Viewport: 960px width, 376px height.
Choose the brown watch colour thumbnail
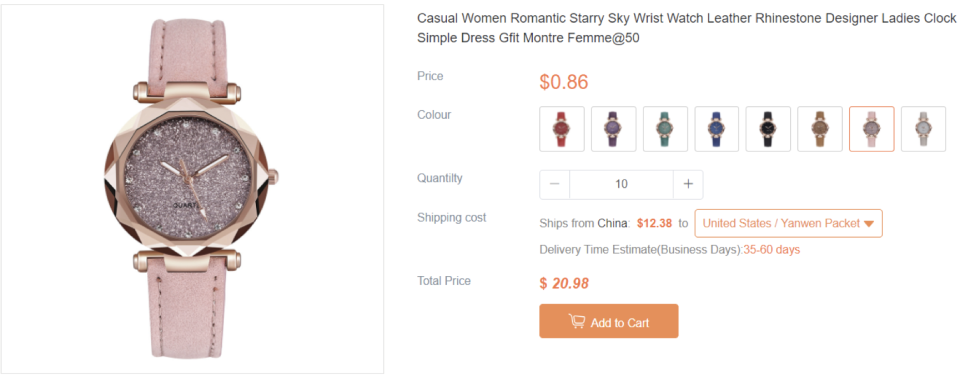(820, 129)
